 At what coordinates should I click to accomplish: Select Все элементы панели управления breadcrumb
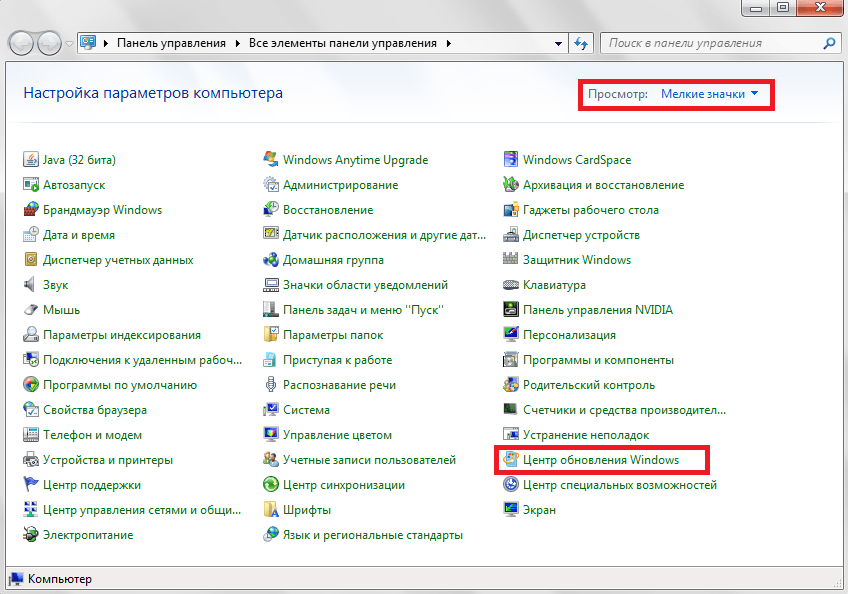point(344,44)
